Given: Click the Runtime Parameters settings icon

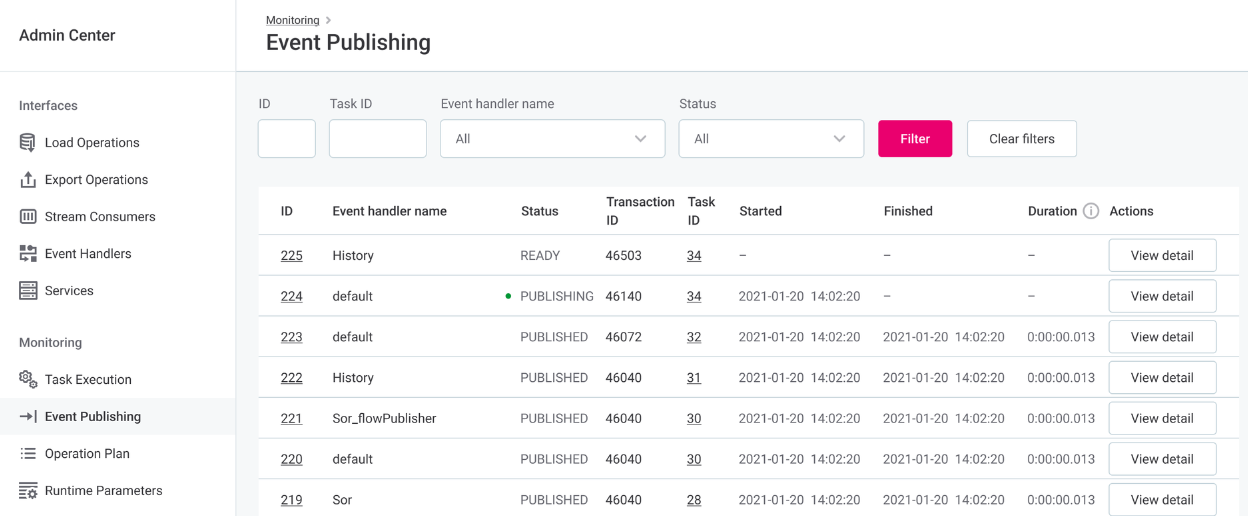Looking at the screenshot, I should click(x=28, y=491).
